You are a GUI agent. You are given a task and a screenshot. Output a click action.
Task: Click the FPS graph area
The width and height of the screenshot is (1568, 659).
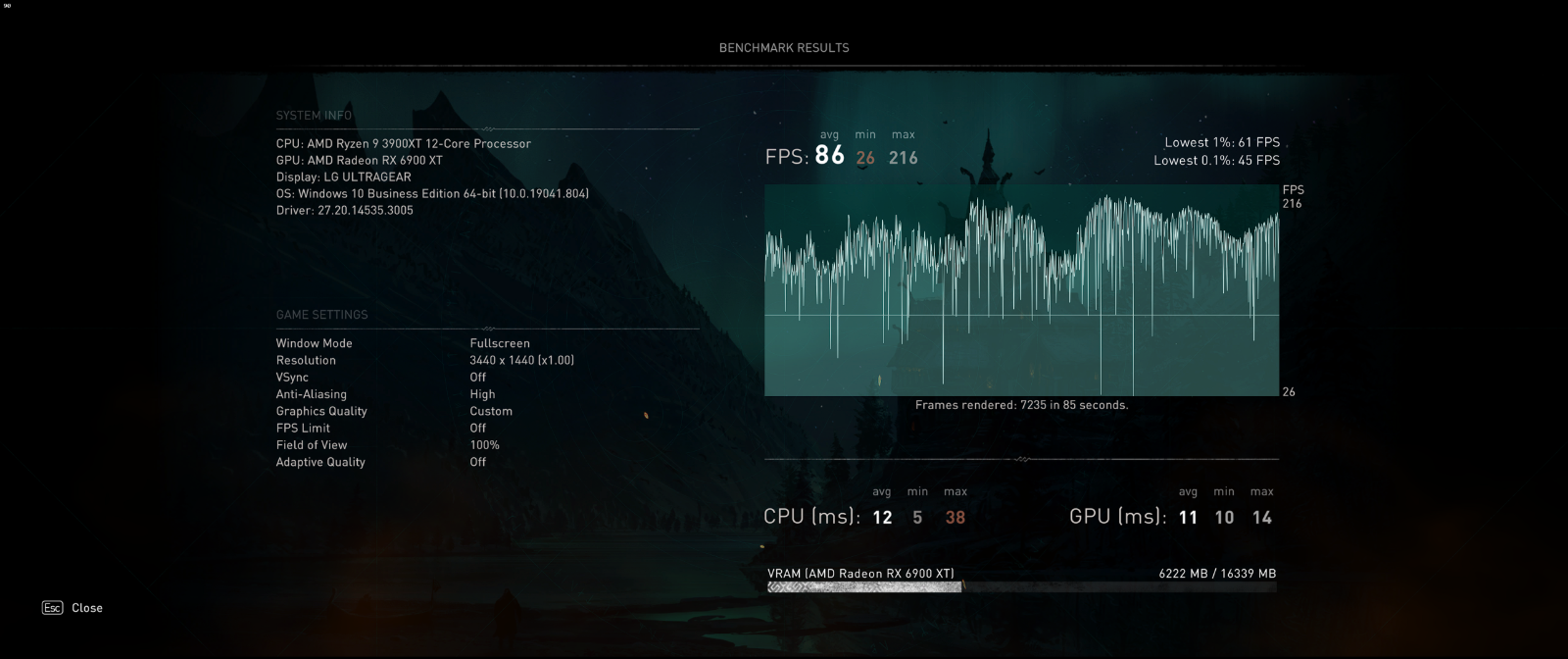pyautogui.click(x=1021, y=290)
